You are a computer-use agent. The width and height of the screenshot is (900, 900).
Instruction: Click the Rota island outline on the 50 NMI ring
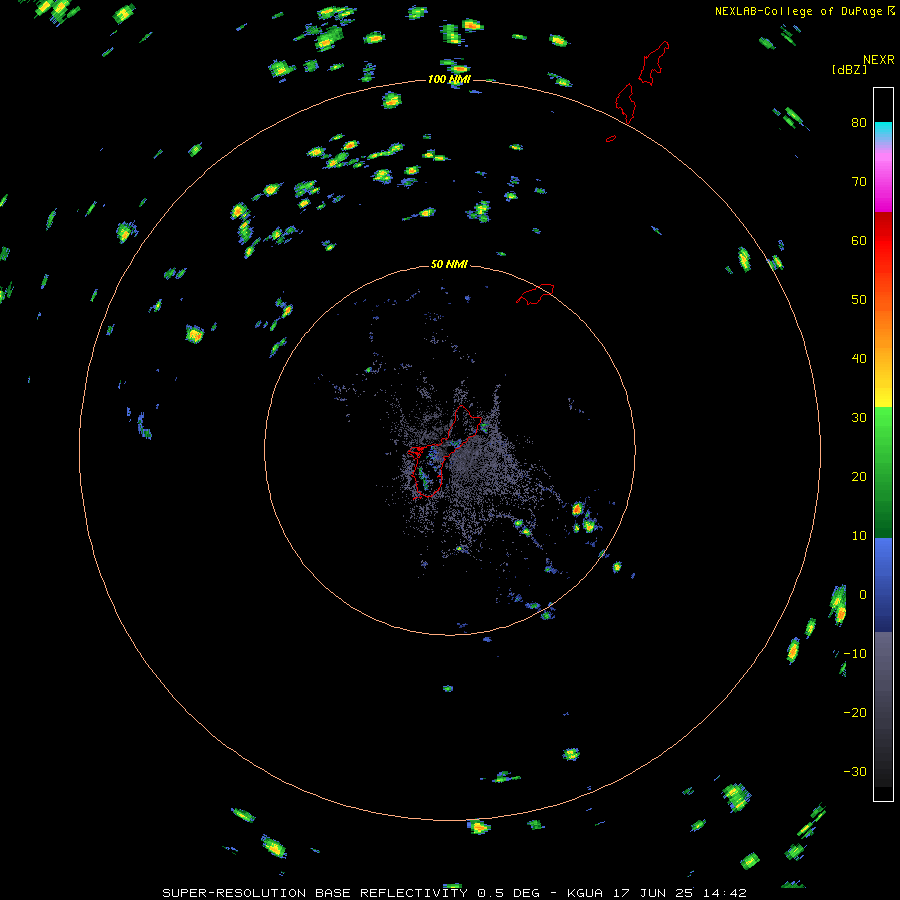(535, 294)
